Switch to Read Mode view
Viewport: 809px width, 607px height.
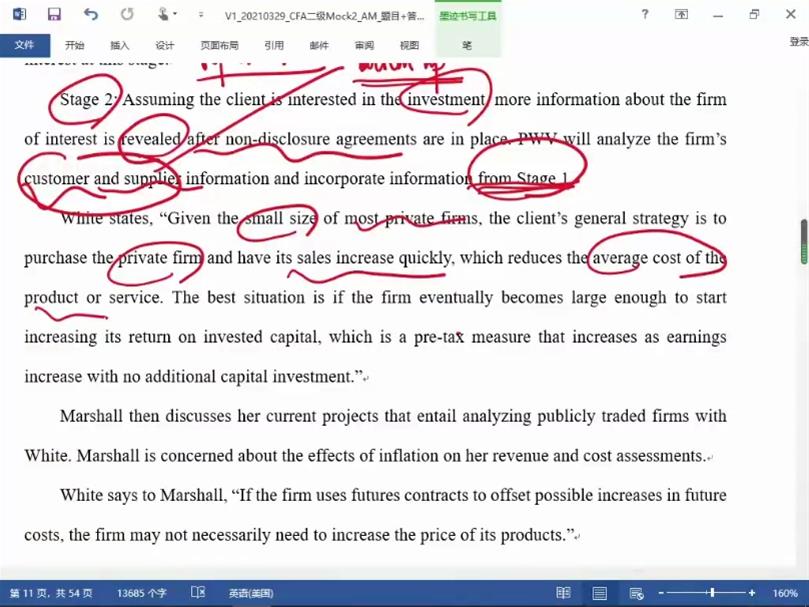tap(564, 593)
